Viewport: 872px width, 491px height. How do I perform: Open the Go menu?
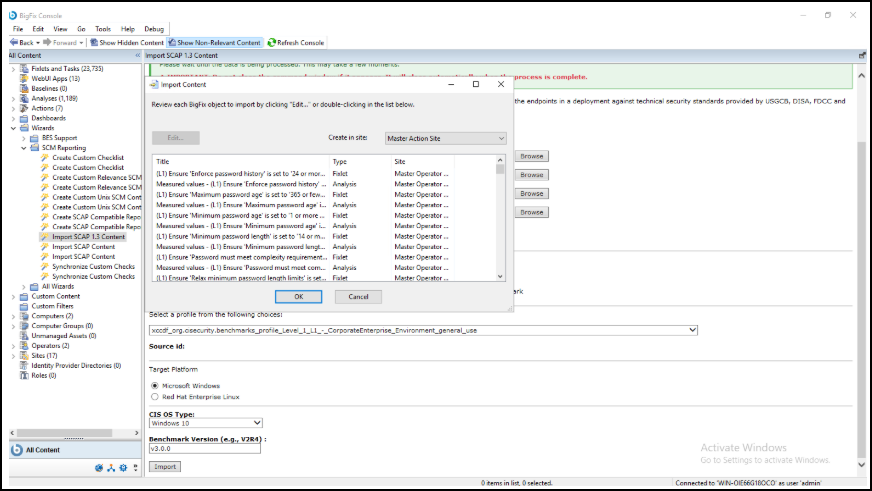coord(81,29)
